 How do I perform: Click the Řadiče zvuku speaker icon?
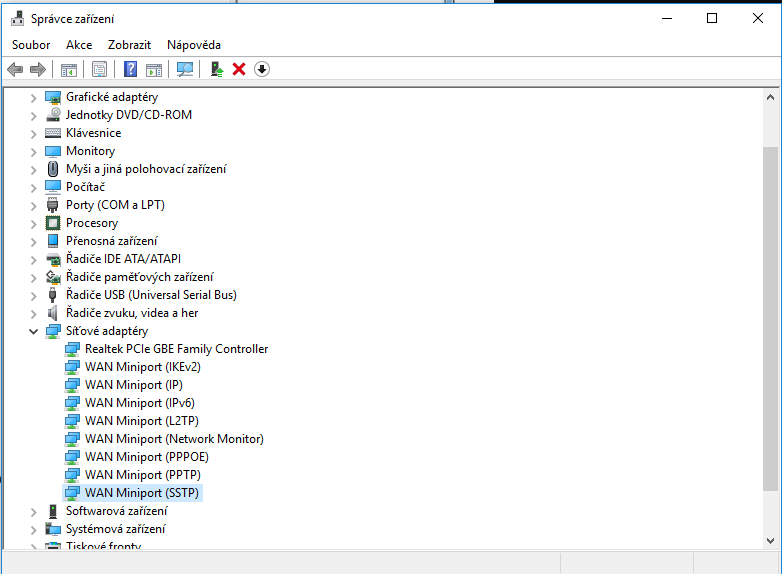(x=52, y=313)
